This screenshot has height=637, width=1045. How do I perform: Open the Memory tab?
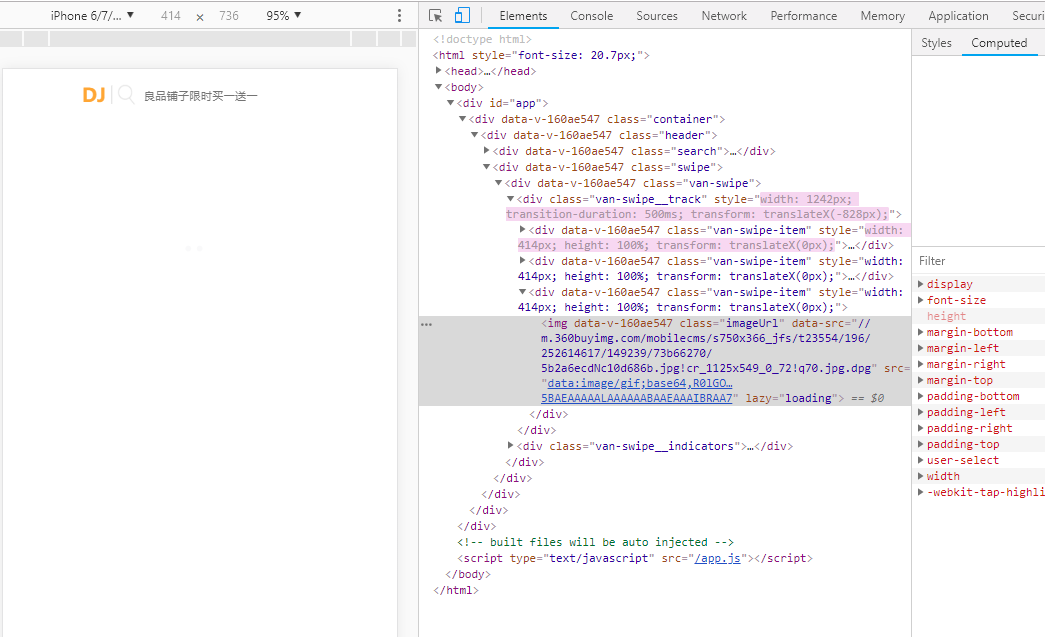[882, 15]
